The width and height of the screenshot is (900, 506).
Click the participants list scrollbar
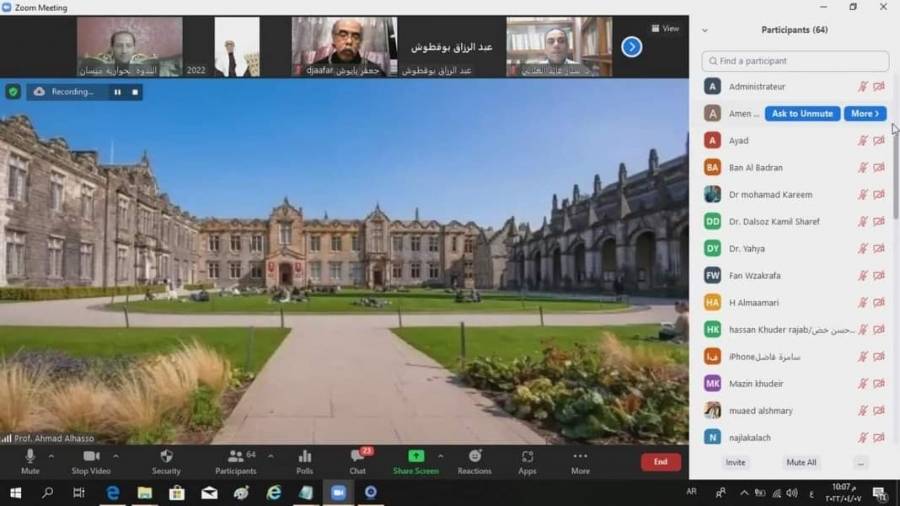coord(896,172)
